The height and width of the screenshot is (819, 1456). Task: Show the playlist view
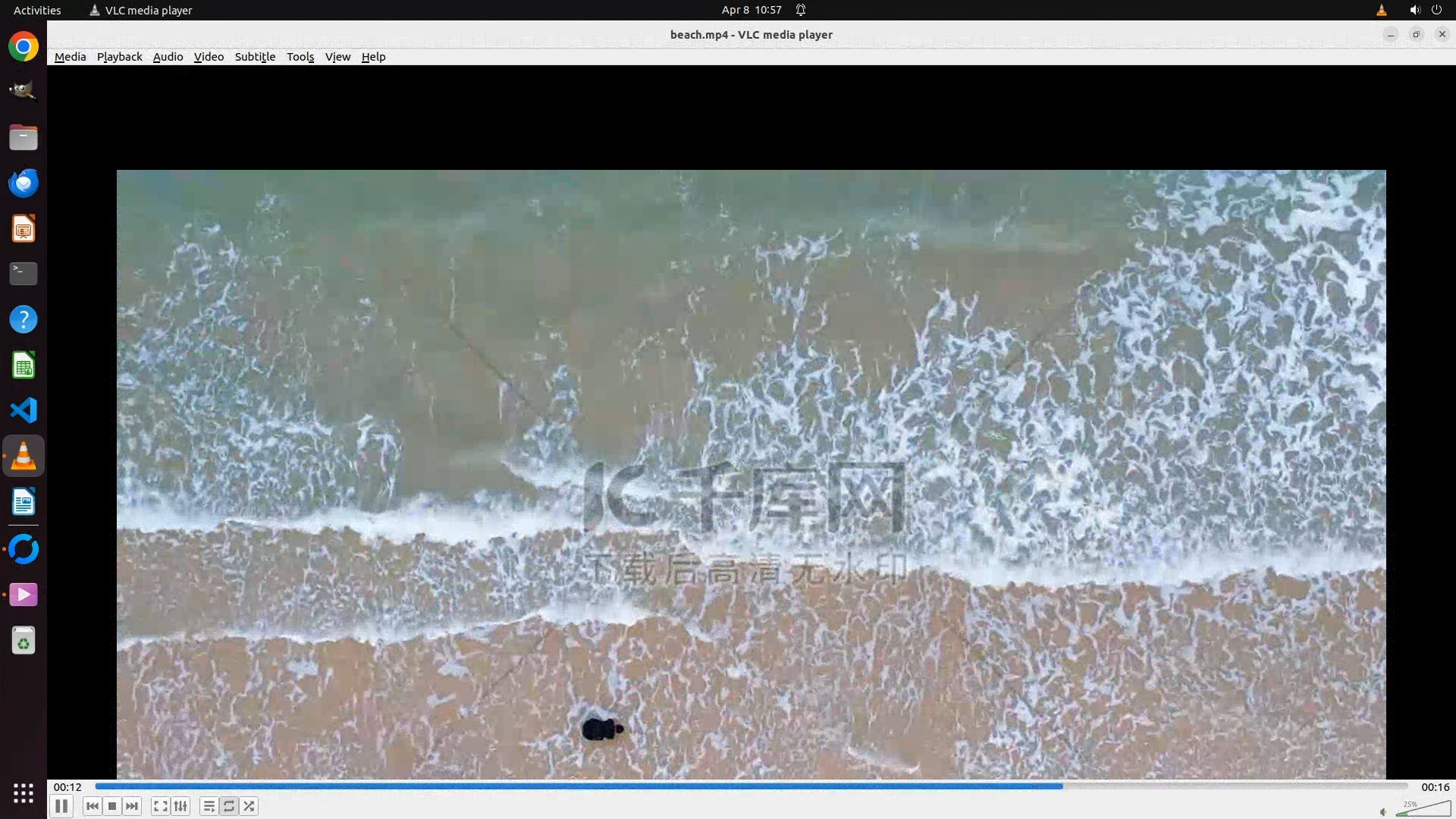(209, 806)
